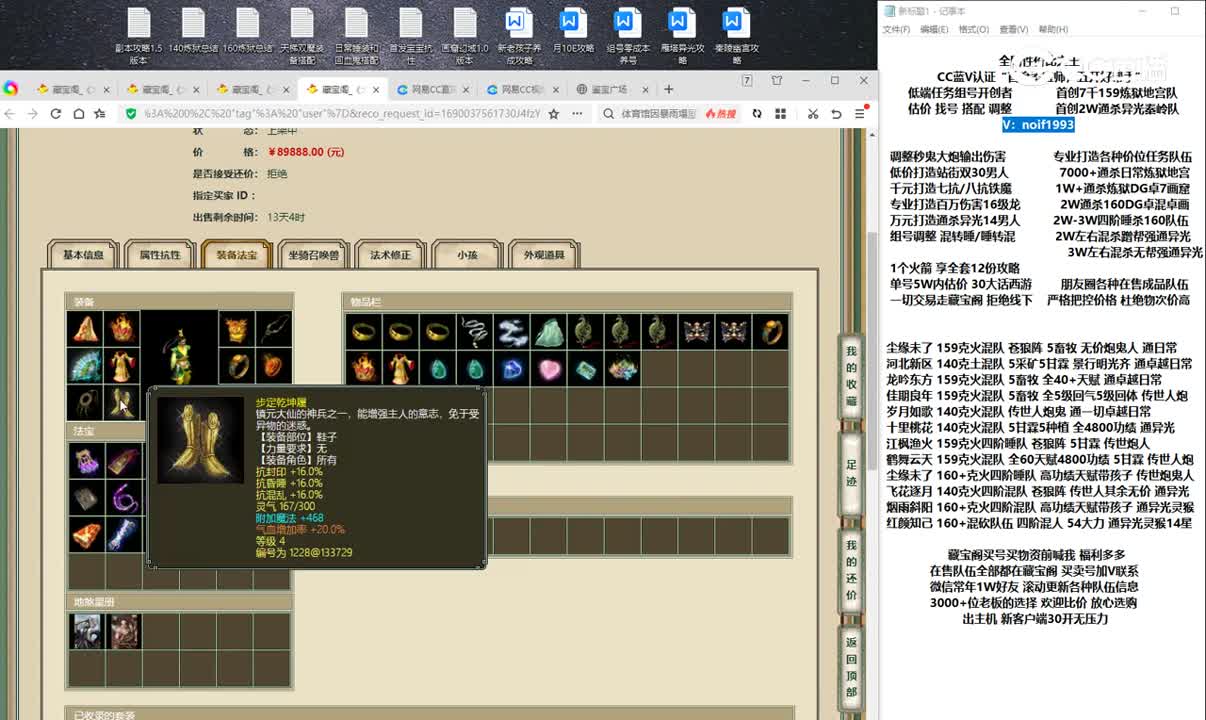
Task: Open the 文件 menu in Notepad
Action: tap(896, 30)
